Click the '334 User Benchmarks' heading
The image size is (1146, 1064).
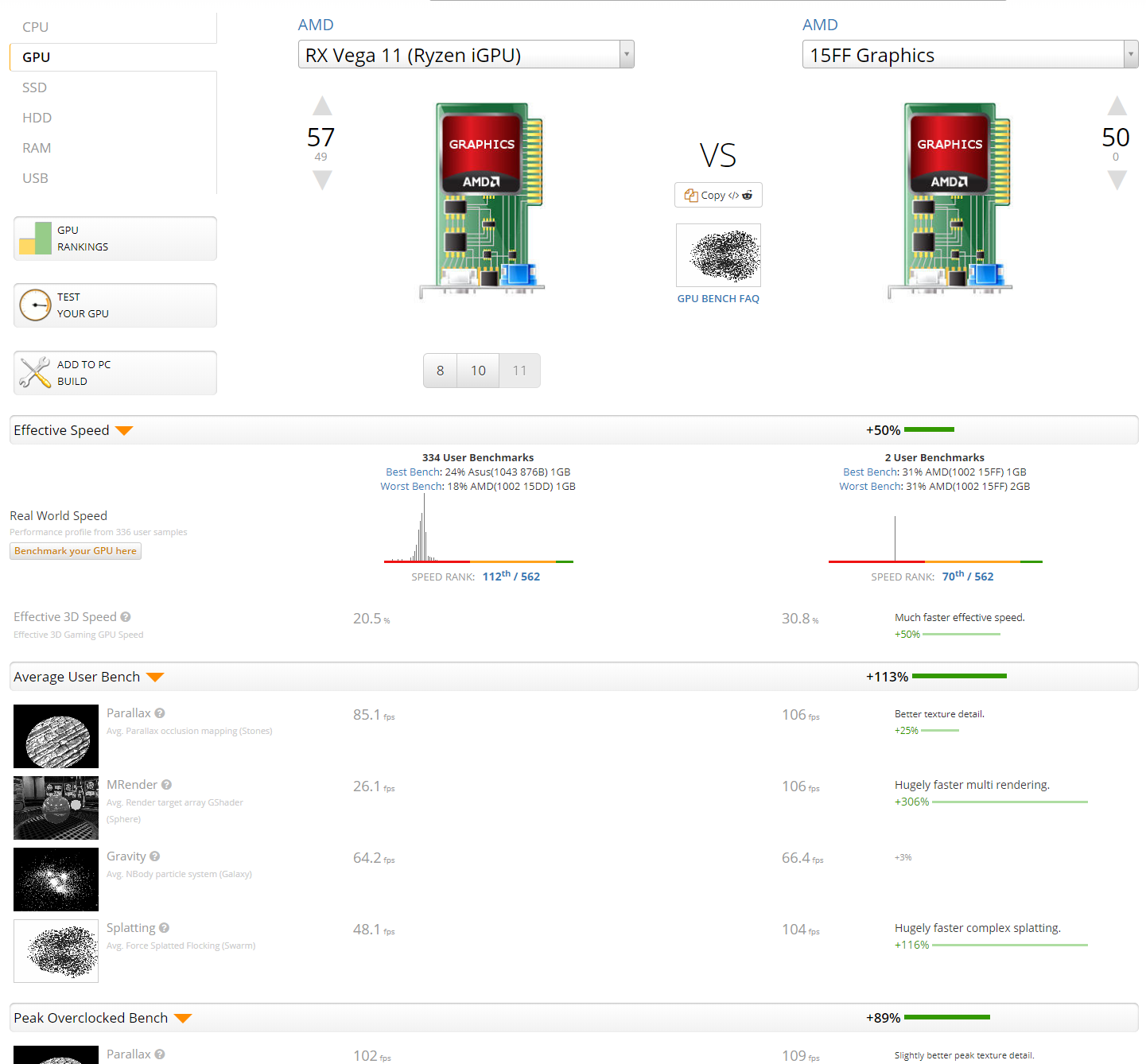coord(478,458)
